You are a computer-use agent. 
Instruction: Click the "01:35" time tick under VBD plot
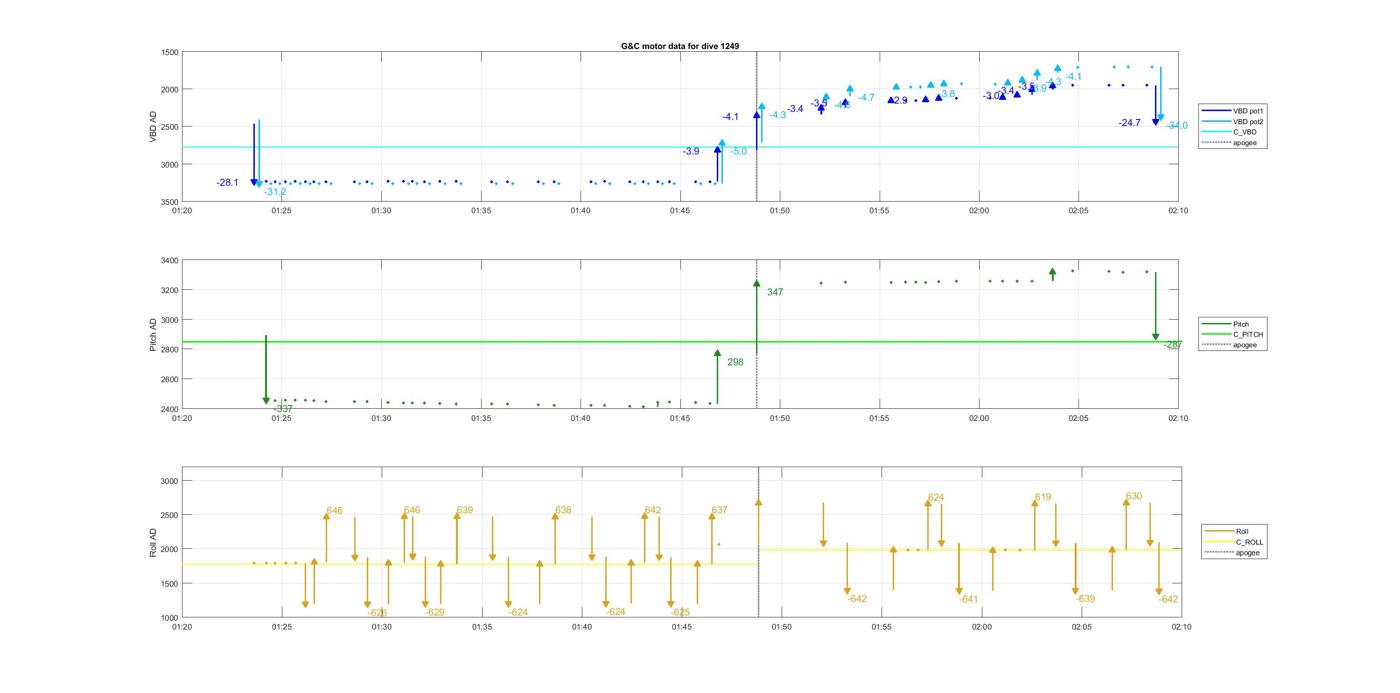pos(481,211)
